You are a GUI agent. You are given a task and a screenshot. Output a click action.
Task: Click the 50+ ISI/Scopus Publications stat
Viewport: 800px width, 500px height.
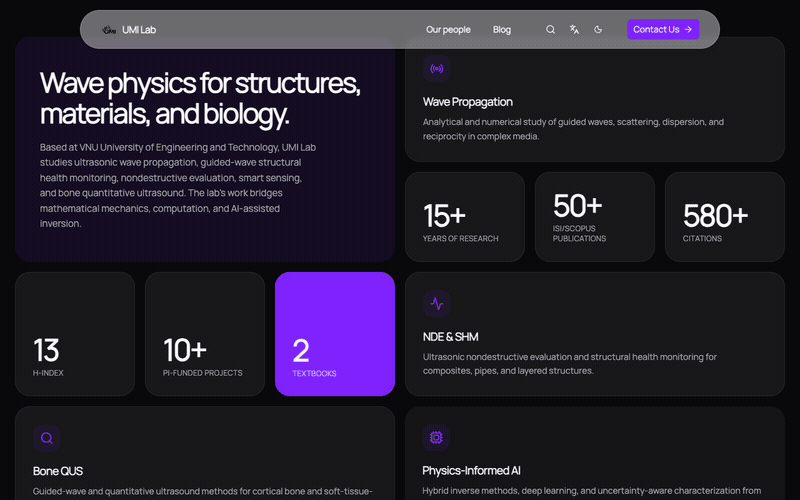pyautogui.click(x=595, y=217)
